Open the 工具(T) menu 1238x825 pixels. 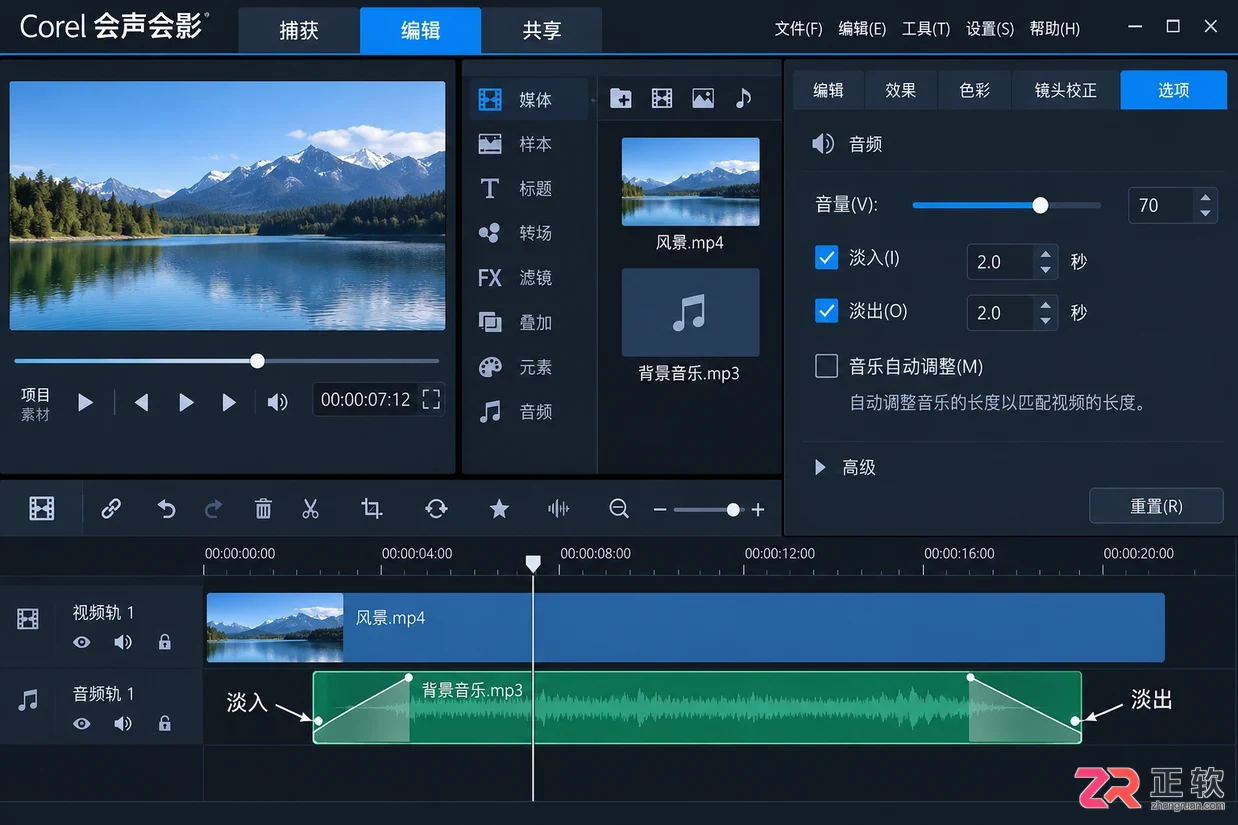click(x=926, y=29)
